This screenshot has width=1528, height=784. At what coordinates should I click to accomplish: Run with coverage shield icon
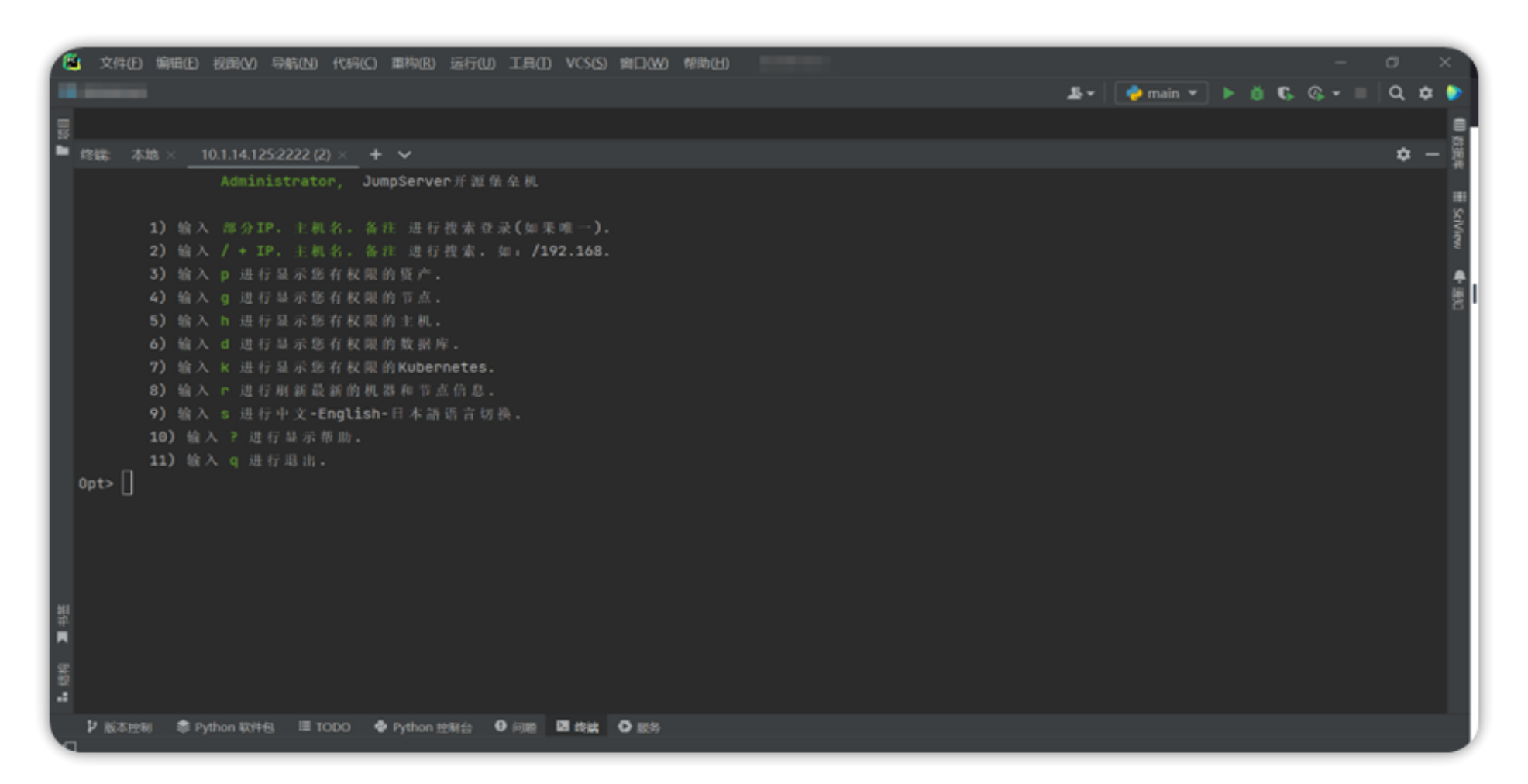tap(1285, 93)
